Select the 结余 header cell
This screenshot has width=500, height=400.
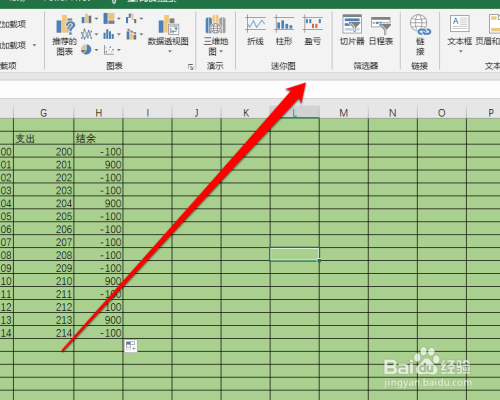pos(98,138)
